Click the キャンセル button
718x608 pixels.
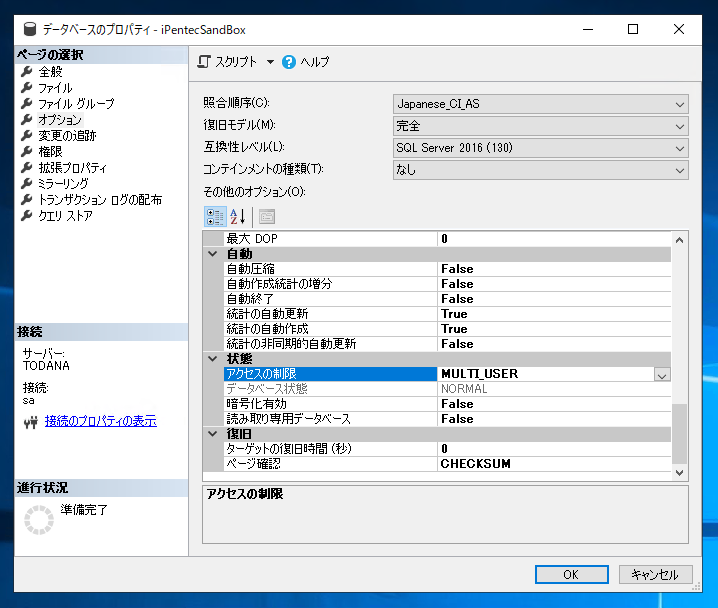(655, 575)
